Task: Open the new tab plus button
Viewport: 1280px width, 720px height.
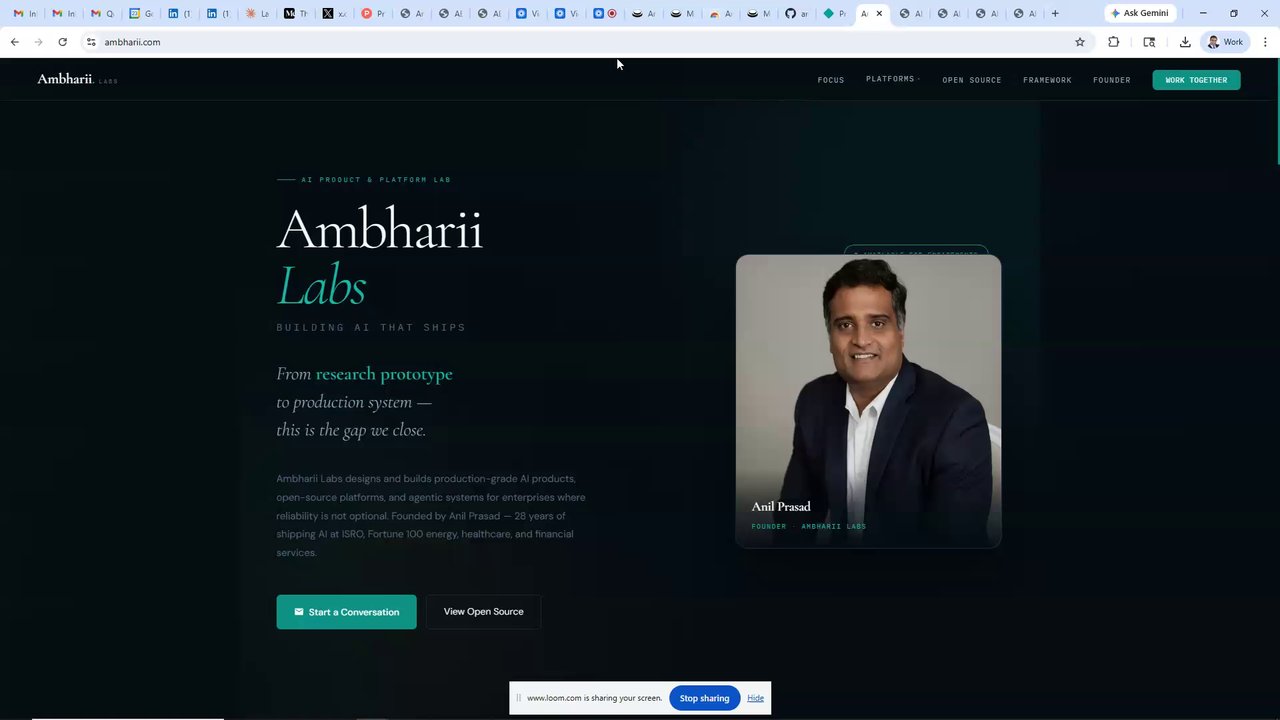Action: pos(1055,13)
